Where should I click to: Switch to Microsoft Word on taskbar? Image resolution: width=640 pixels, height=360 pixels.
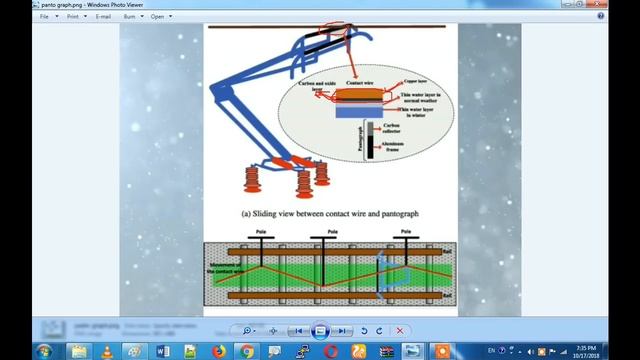(162, 351)
